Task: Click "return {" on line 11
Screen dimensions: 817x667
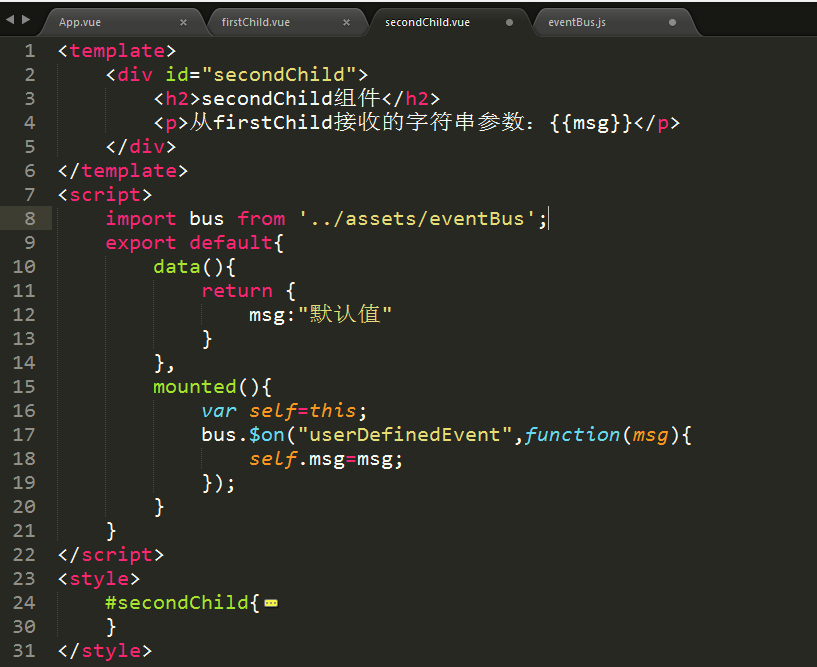Action: point(249,291)
